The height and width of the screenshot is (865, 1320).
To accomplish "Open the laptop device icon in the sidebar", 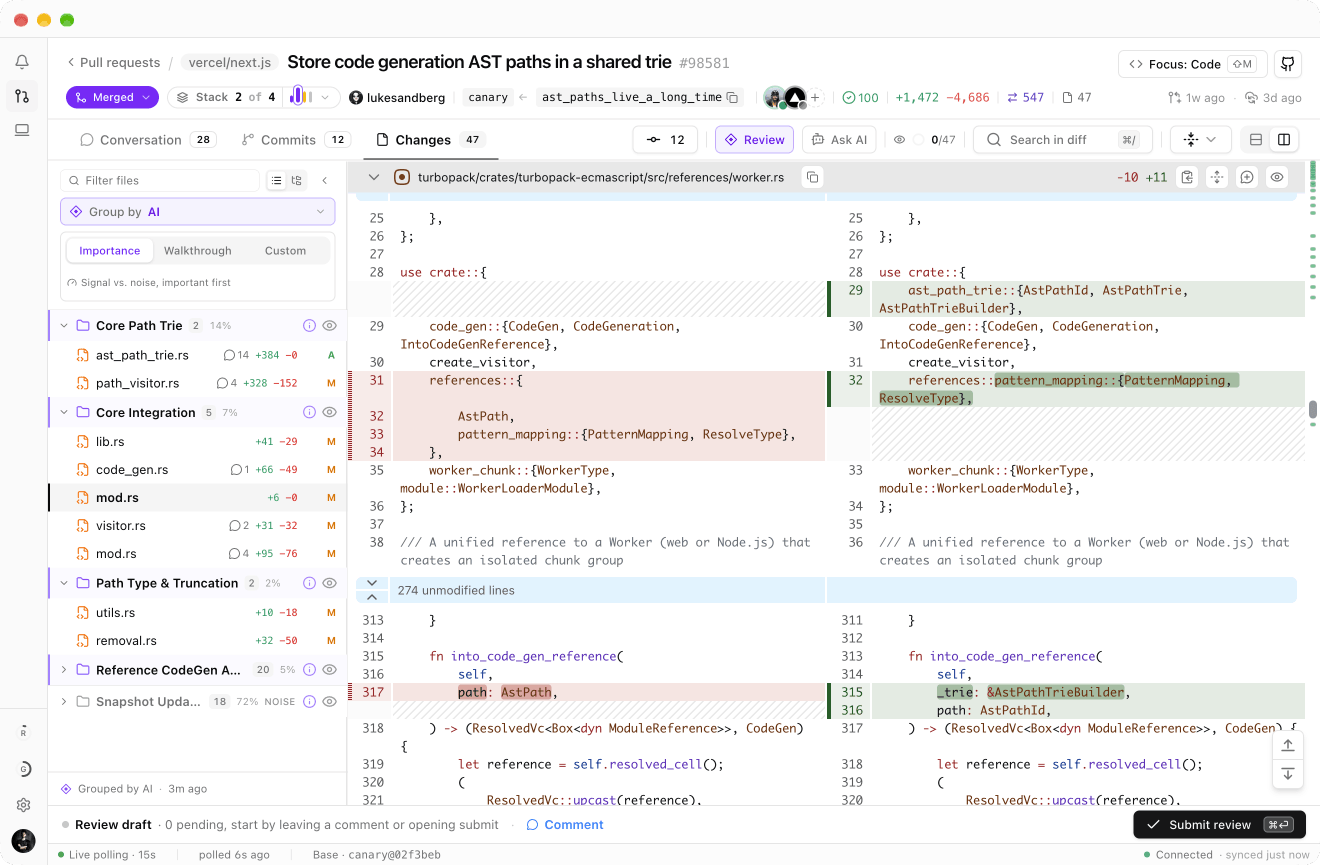I will coord(22,130).
